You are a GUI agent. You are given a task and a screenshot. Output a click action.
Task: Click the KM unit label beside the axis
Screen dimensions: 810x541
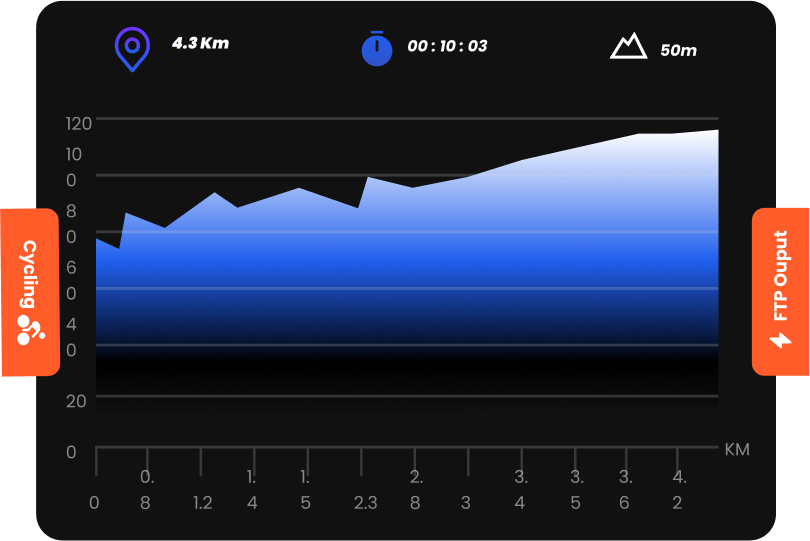736,450
